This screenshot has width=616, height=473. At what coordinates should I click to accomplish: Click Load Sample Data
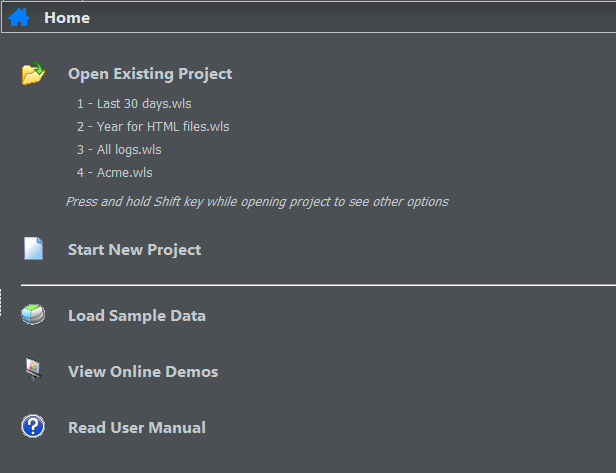[x=137, y=316]
